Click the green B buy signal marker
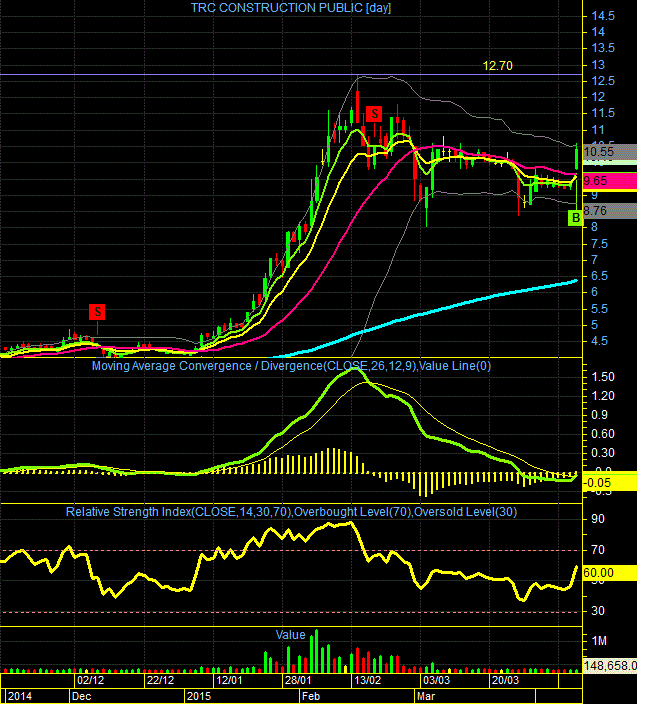The width and height of the screenshot is (647, 704). [575, 219]
